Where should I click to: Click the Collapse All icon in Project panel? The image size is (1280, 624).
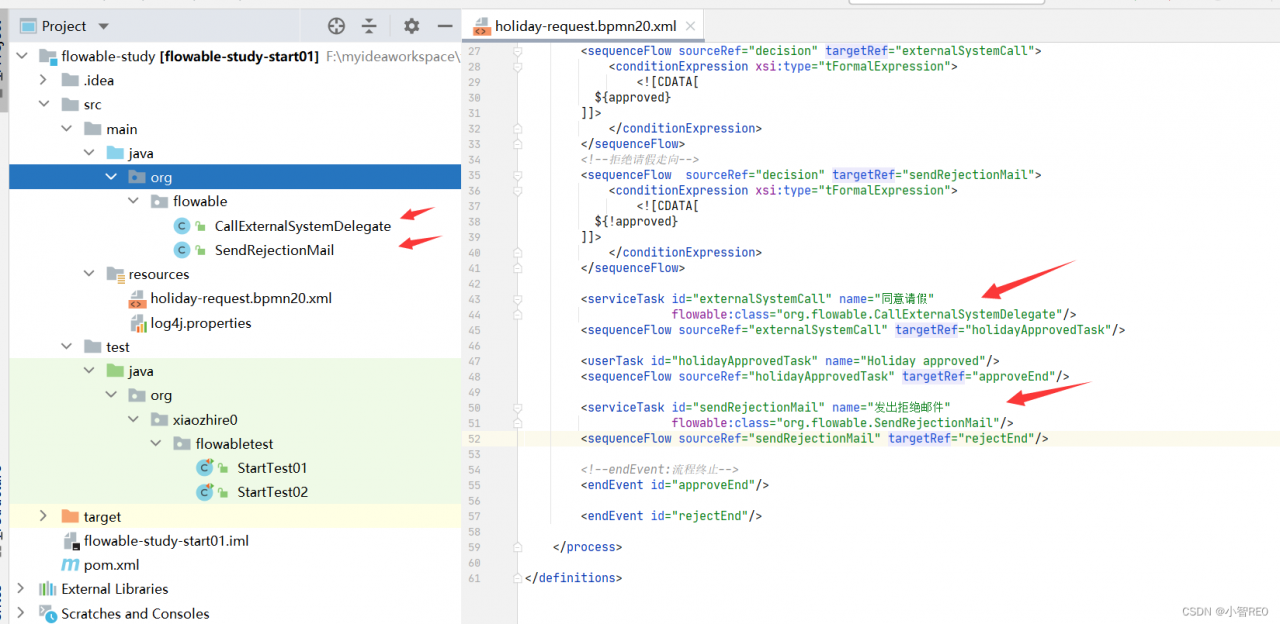[x=369, y=26]
